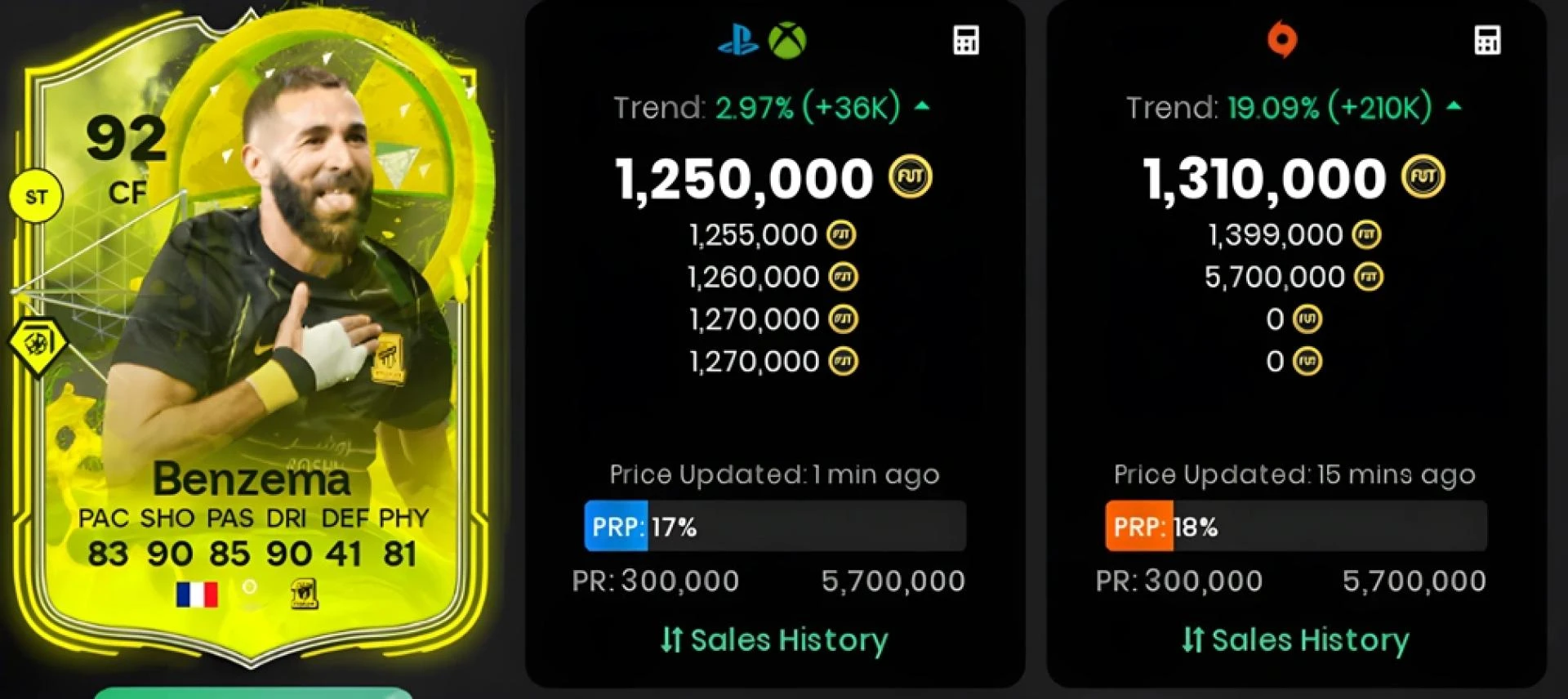
Task: Click the chemistry style badge on card
Action: (38, 344)
